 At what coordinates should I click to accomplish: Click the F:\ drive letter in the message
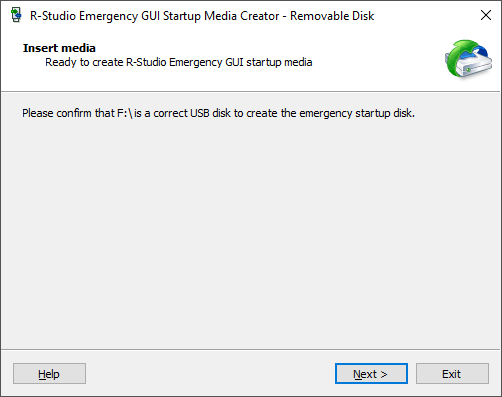(x=125, y=113)
